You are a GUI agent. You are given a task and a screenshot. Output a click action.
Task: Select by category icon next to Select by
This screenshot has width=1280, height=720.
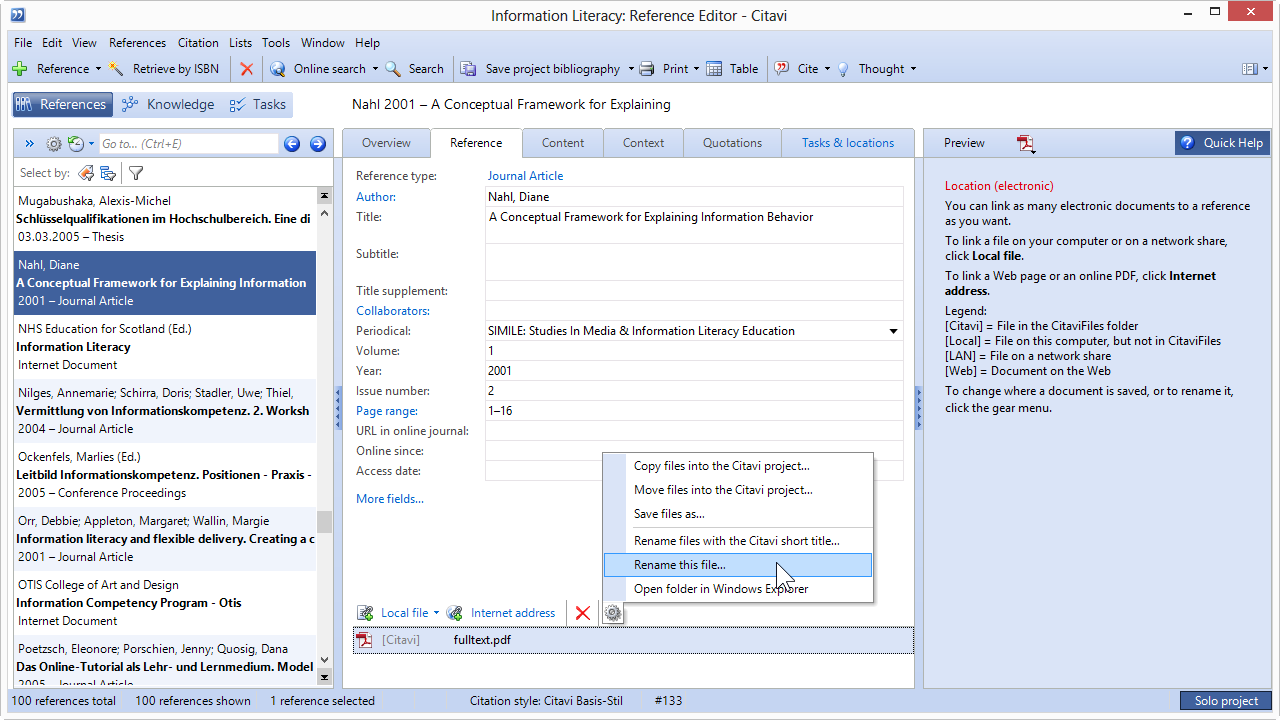click(x=108, y=173)
